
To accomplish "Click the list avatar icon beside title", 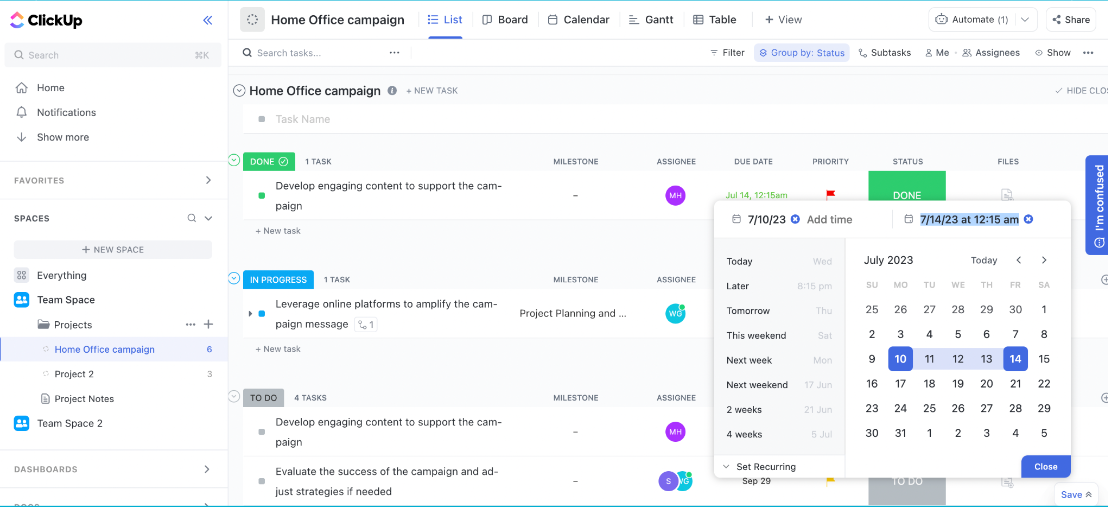I will pos(252,20).
